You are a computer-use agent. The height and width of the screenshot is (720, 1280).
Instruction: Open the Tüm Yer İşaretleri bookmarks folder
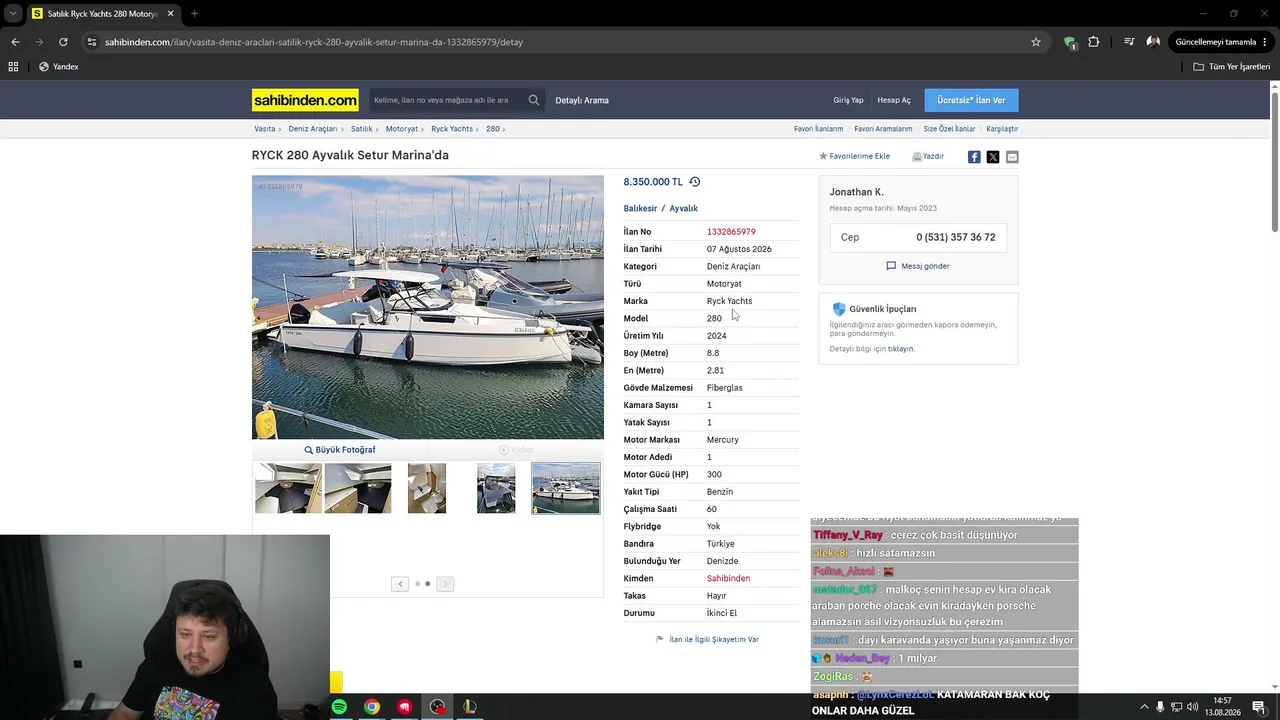coord(1232,67)
